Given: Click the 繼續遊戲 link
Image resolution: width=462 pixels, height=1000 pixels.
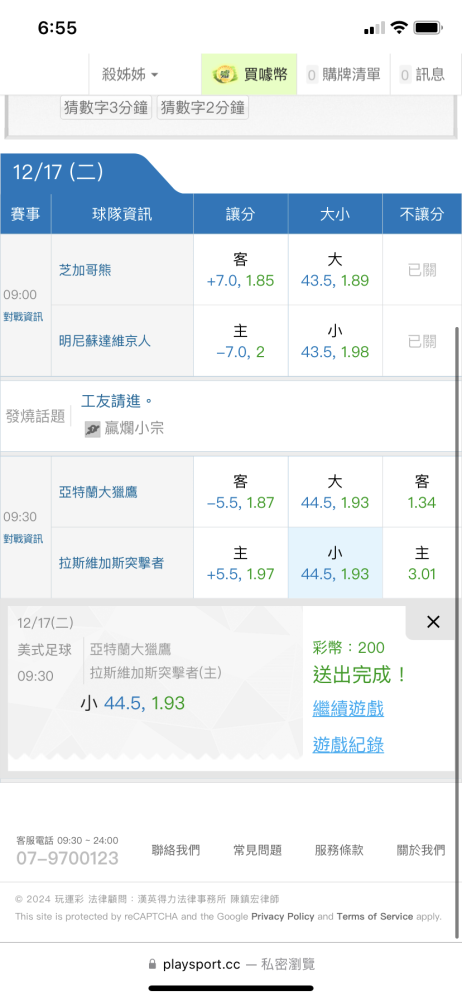Looking at the screenshot, I should tap(348, 708).
